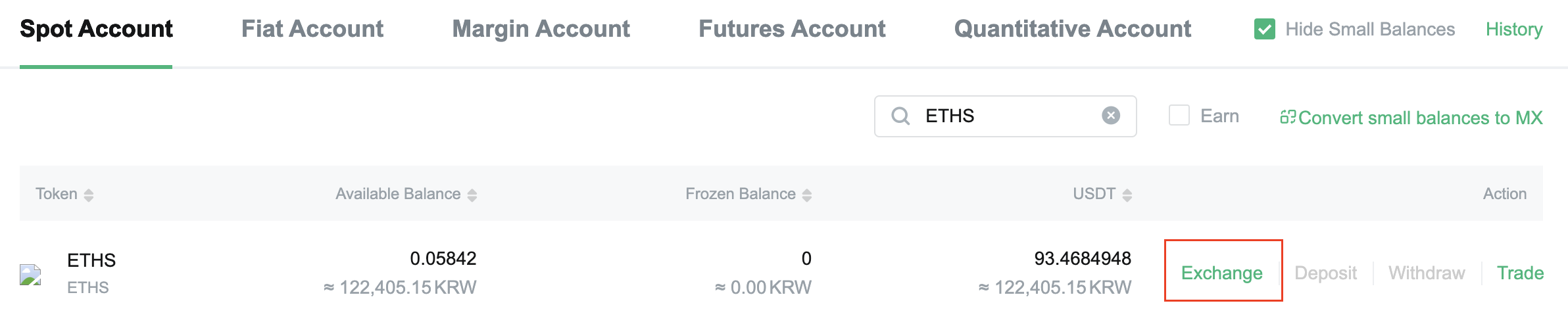This screenshot has height=322, width=1568.
Task: Click Exchange for ETHS
Action: 1221,273
